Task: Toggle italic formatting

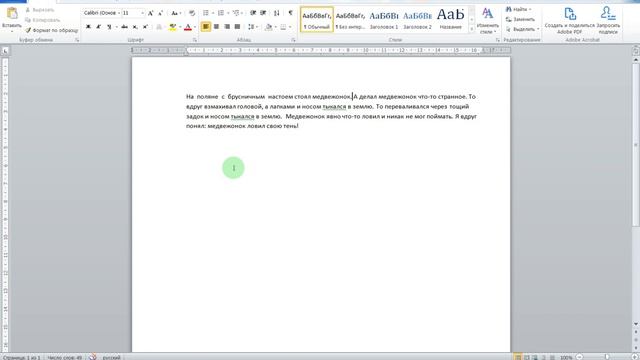Action: coord(98,27)
